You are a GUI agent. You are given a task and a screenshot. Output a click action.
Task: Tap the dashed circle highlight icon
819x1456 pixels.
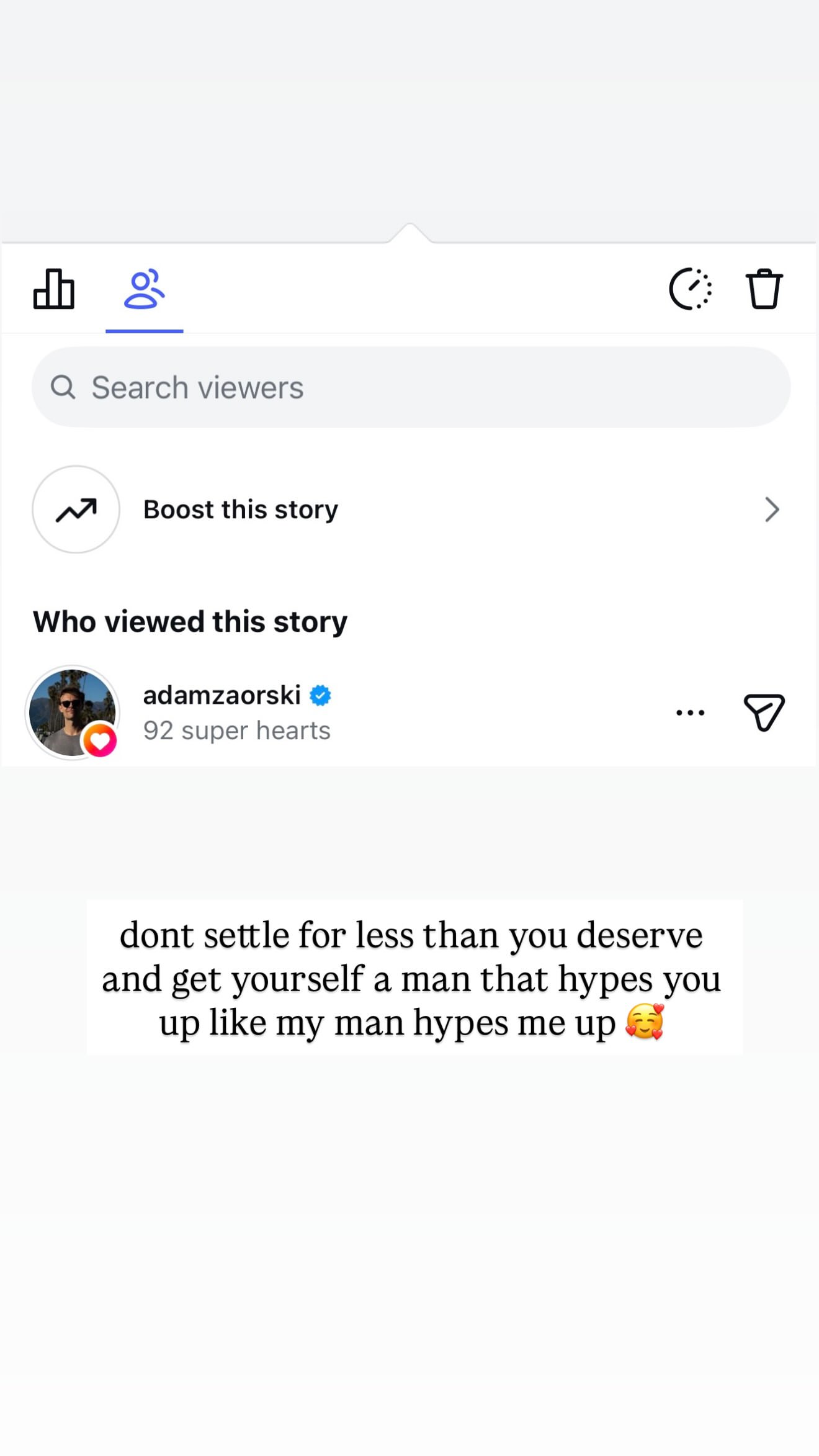pos(690,289)
